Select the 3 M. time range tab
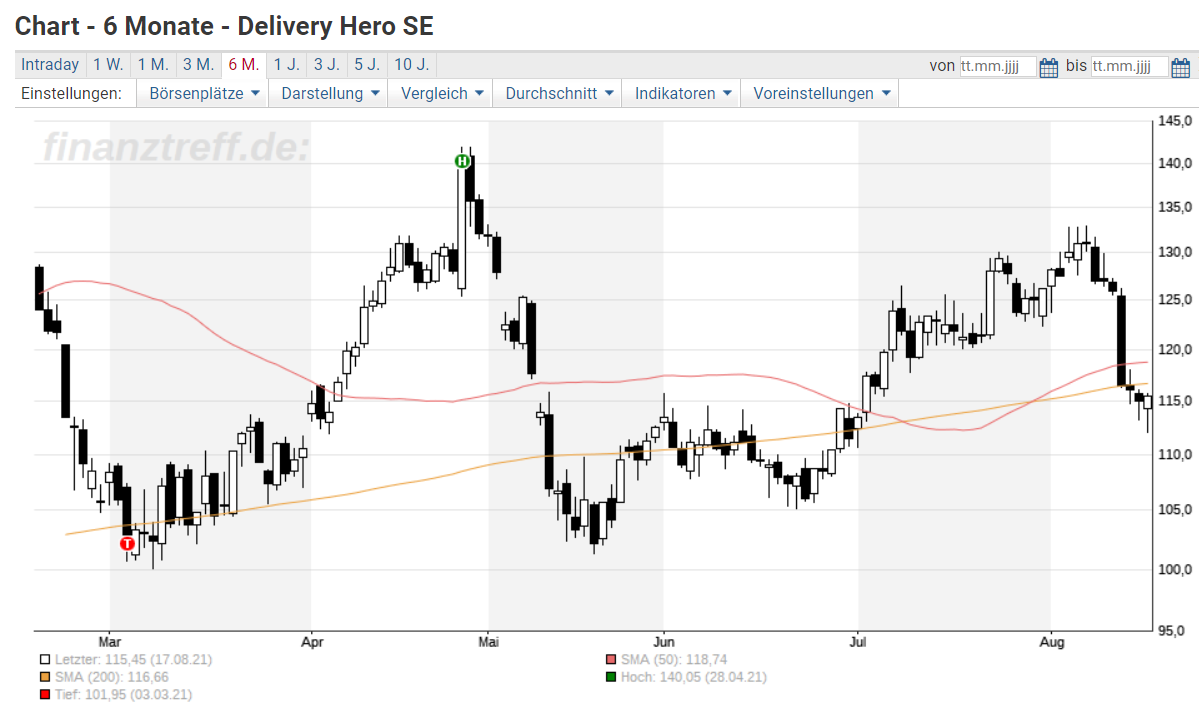Image resolution: width=1199 pixels, height=710 pixels. pos(198,65)
